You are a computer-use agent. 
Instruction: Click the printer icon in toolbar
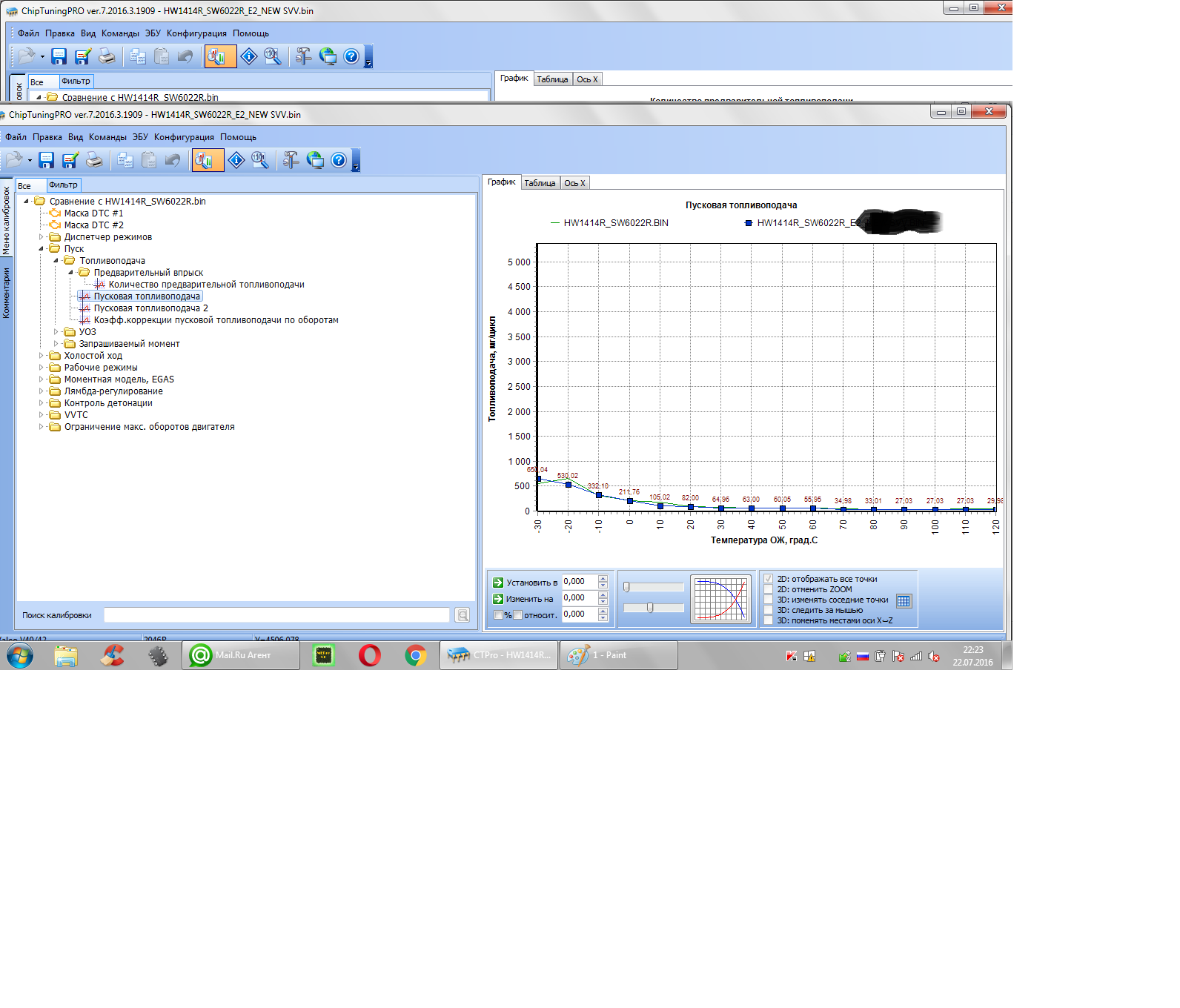pyautogui.click(x=94, y=160)
